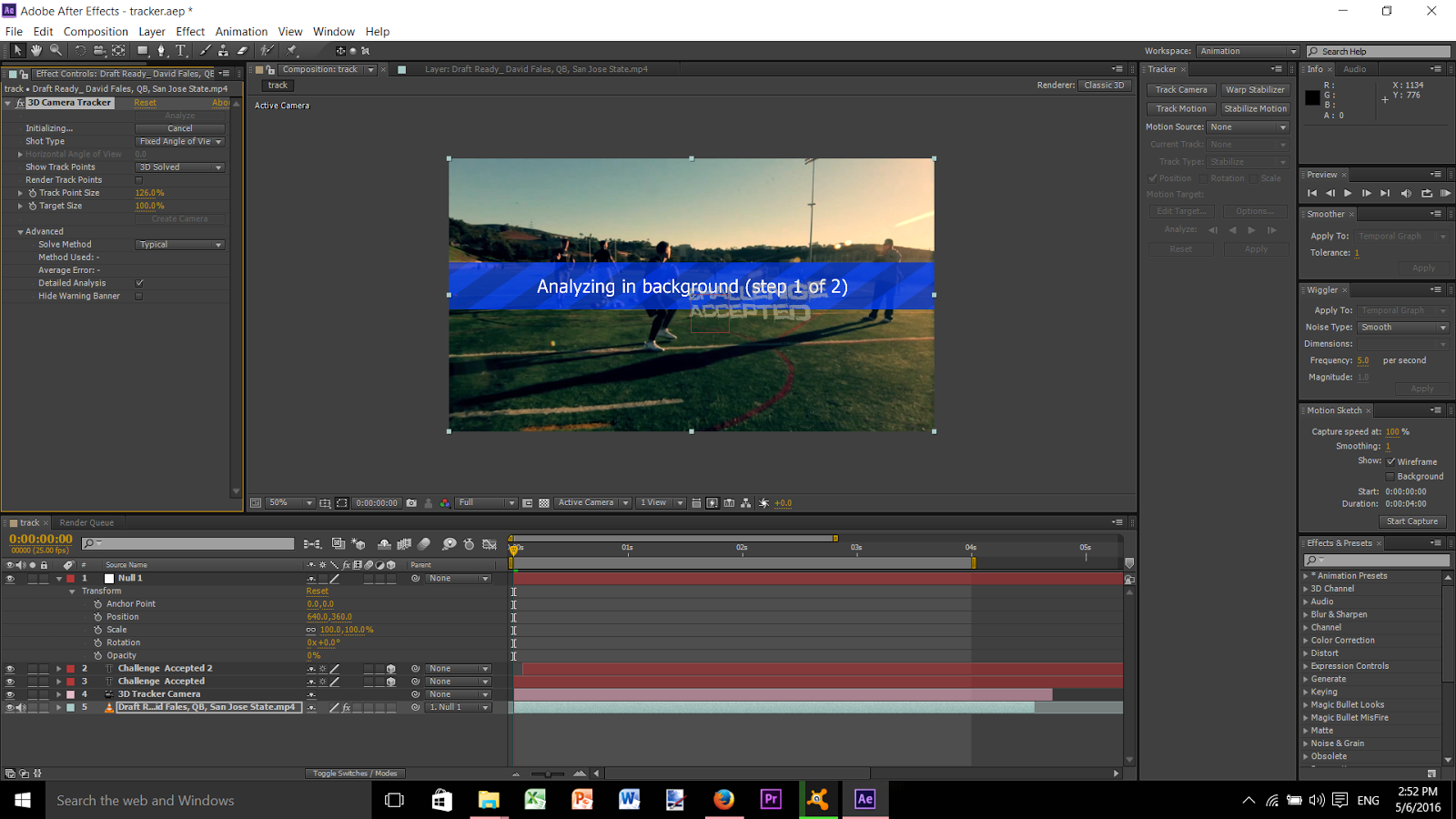Screen dimensions: 1456x819
Task: Select the Zoom magnifier tool
Action: tap(56, 51)
